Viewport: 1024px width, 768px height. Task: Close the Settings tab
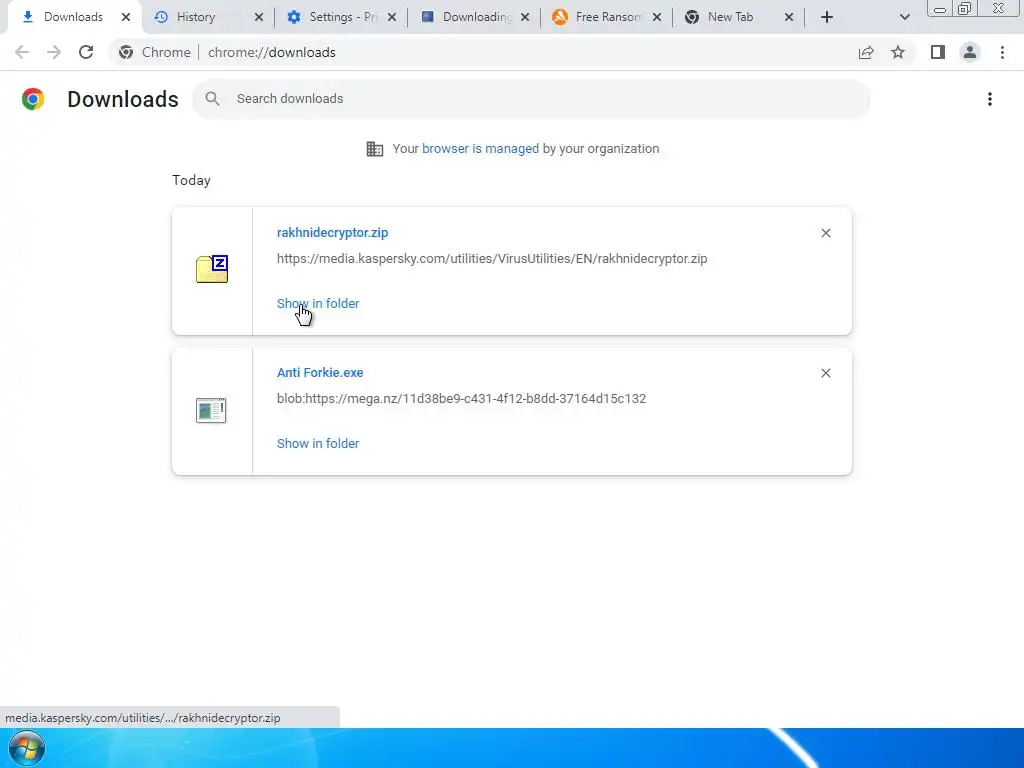392,17
